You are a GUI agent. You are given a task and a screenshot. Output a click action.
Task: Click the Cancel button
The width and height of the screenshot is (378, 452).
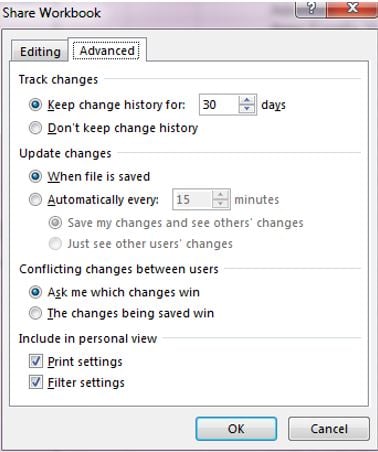tap(329, 429)
